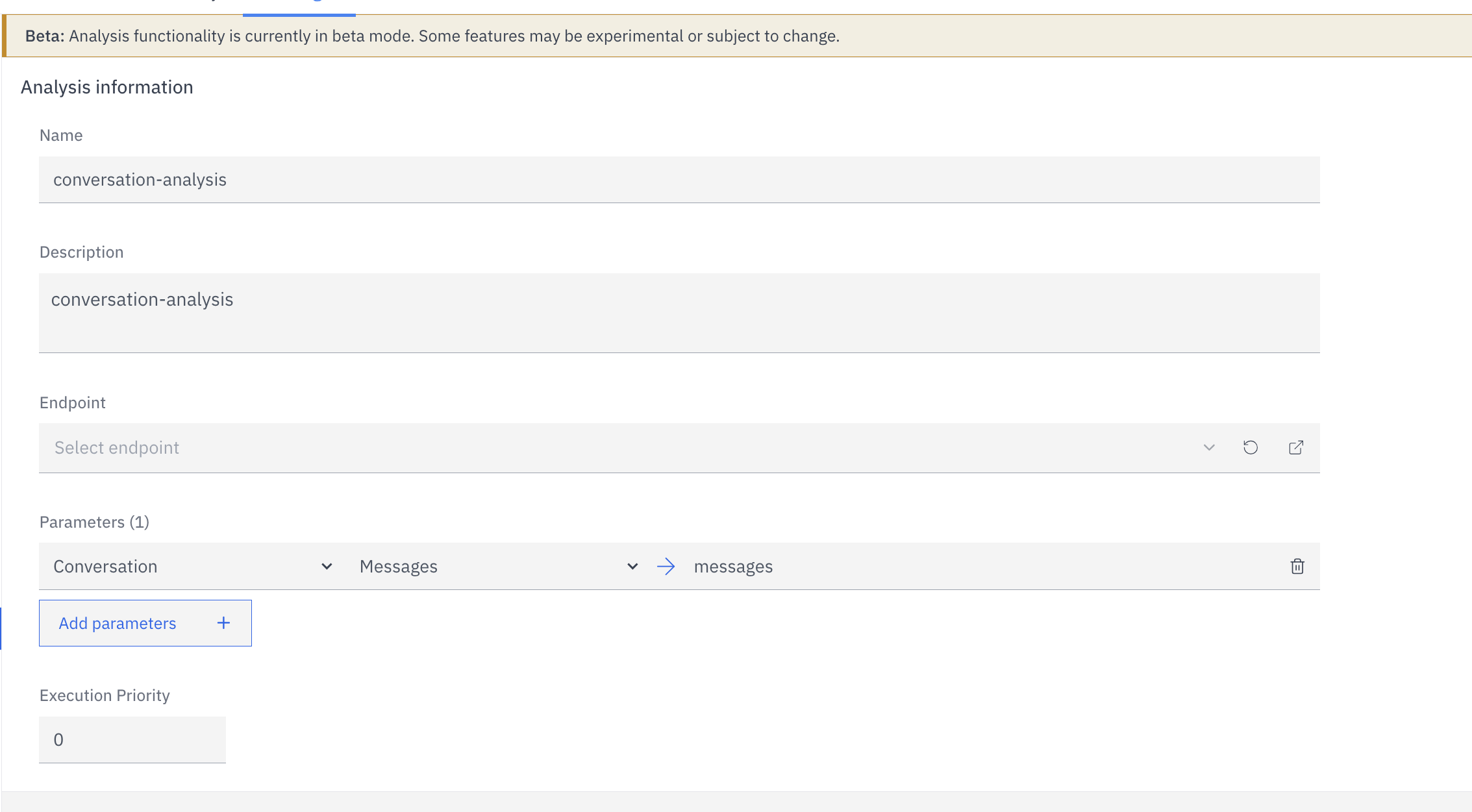Viewport: 1472px width, 812px height.
Task: Click the Messages dropdown chevron
Action: coord(632,566)
